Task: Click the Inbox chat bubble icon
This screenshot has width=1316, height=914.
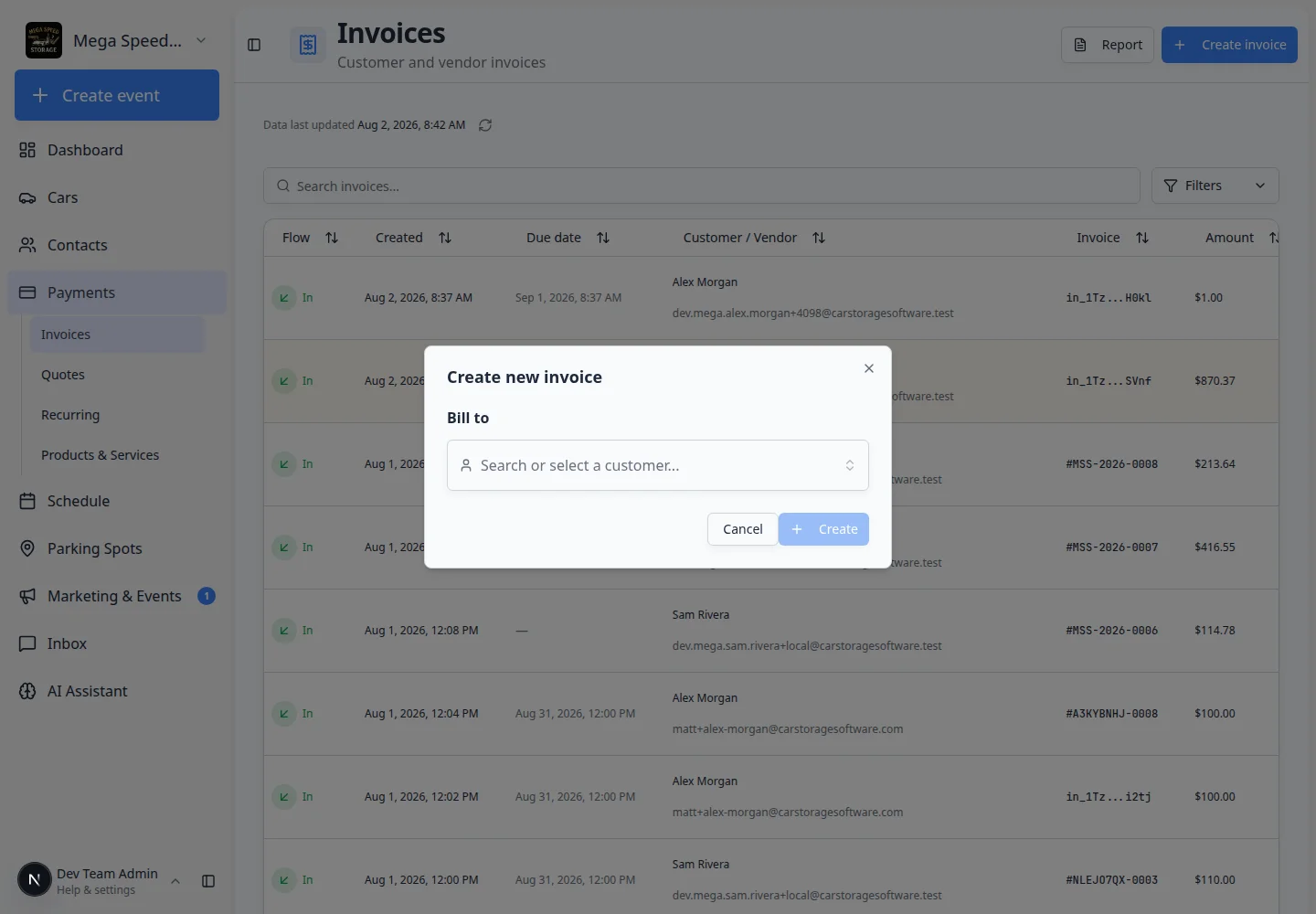Action: 27,643
